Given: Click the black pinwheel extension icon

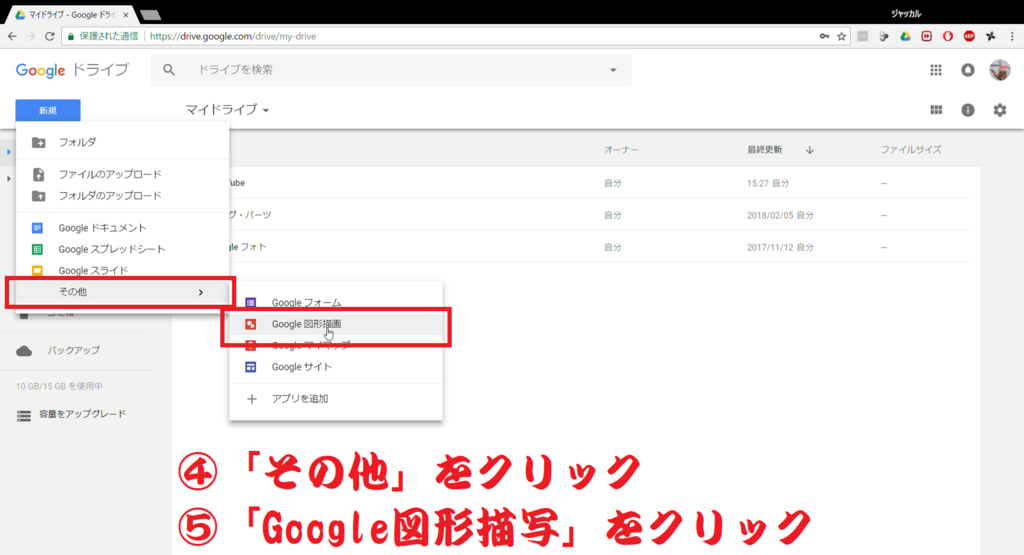Looking at the screenshot, I should pos(991,37).
